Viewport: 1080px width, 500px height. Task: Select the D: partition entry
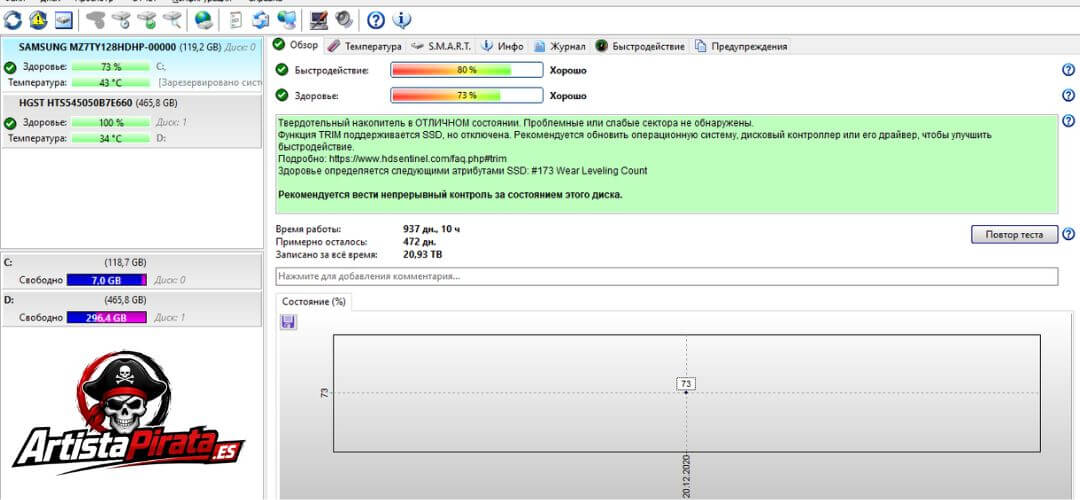(x=132, y=309)
